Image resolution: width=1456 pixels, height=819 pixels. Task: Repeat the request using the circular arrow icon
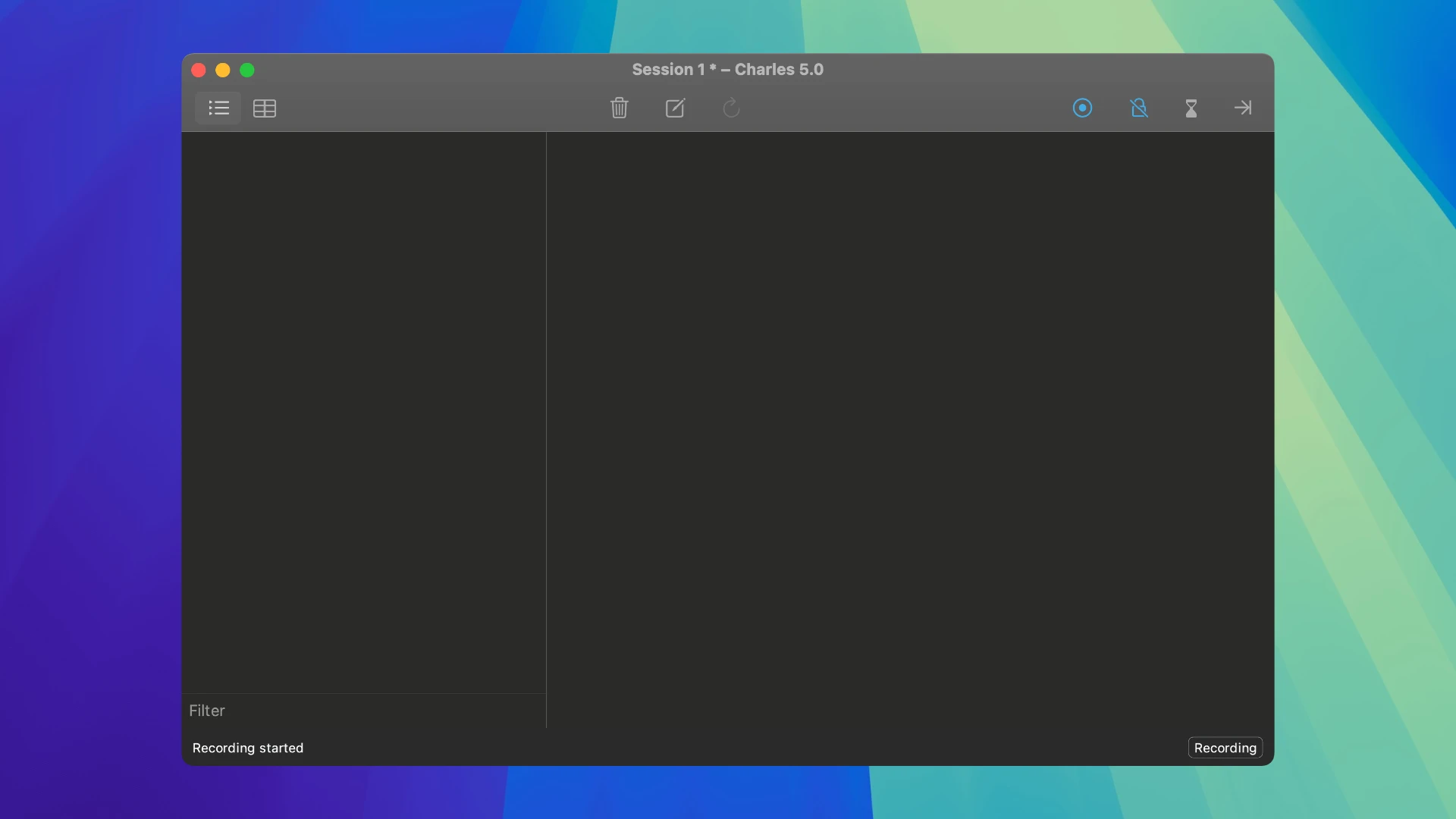click(730, 108)
